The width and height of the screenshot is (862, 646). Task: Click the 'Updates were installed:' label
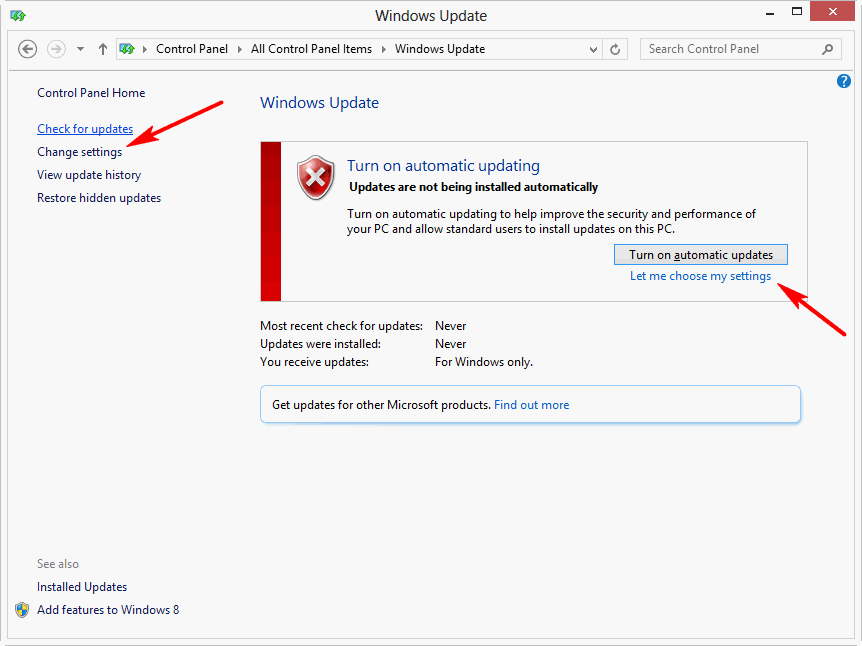click(321, 344)
